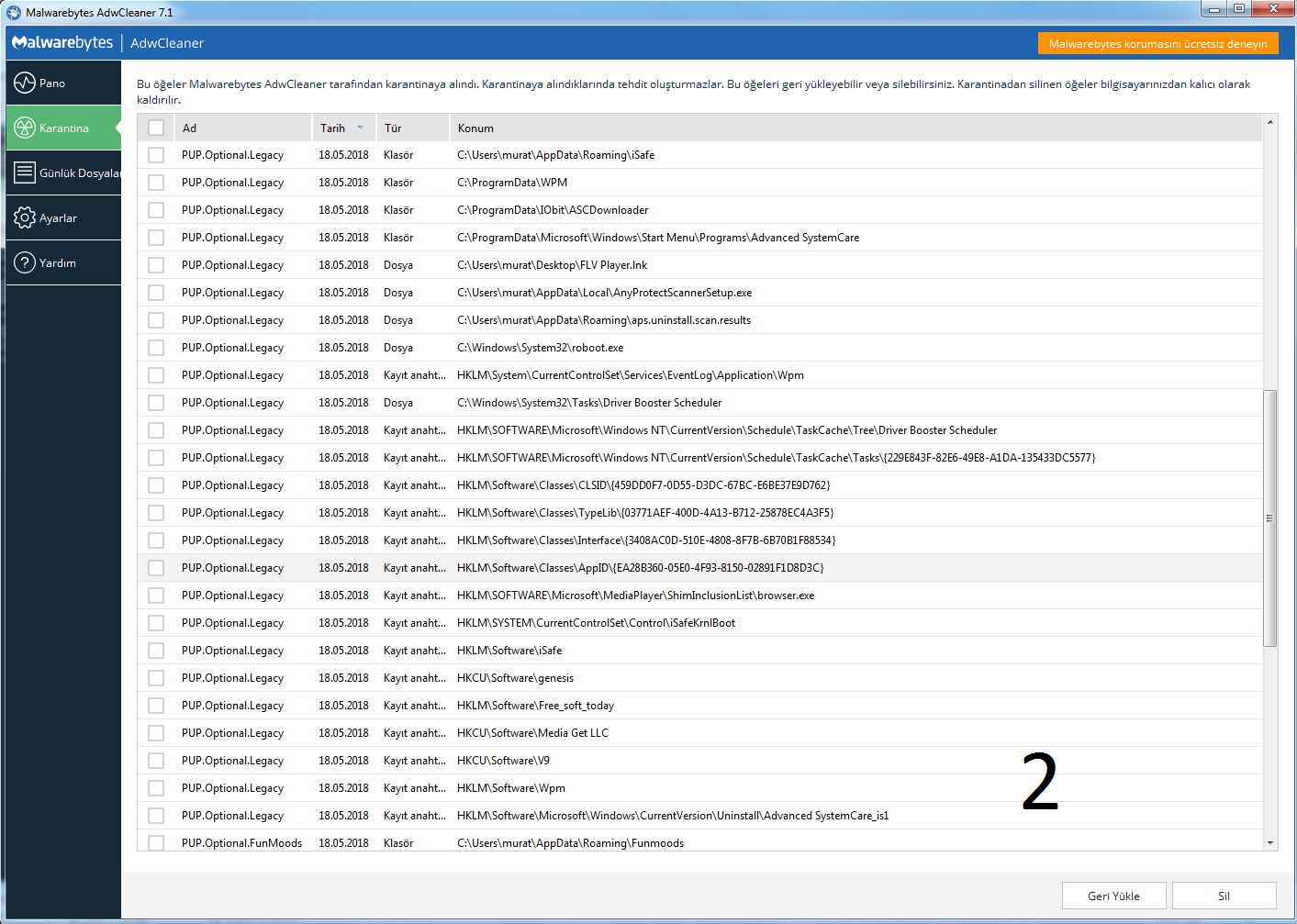Image resolution: width=1297 pixels, height=924 pixels.
Task: Click the scrollbar down arrow
Action: (x=1270, y=842)
